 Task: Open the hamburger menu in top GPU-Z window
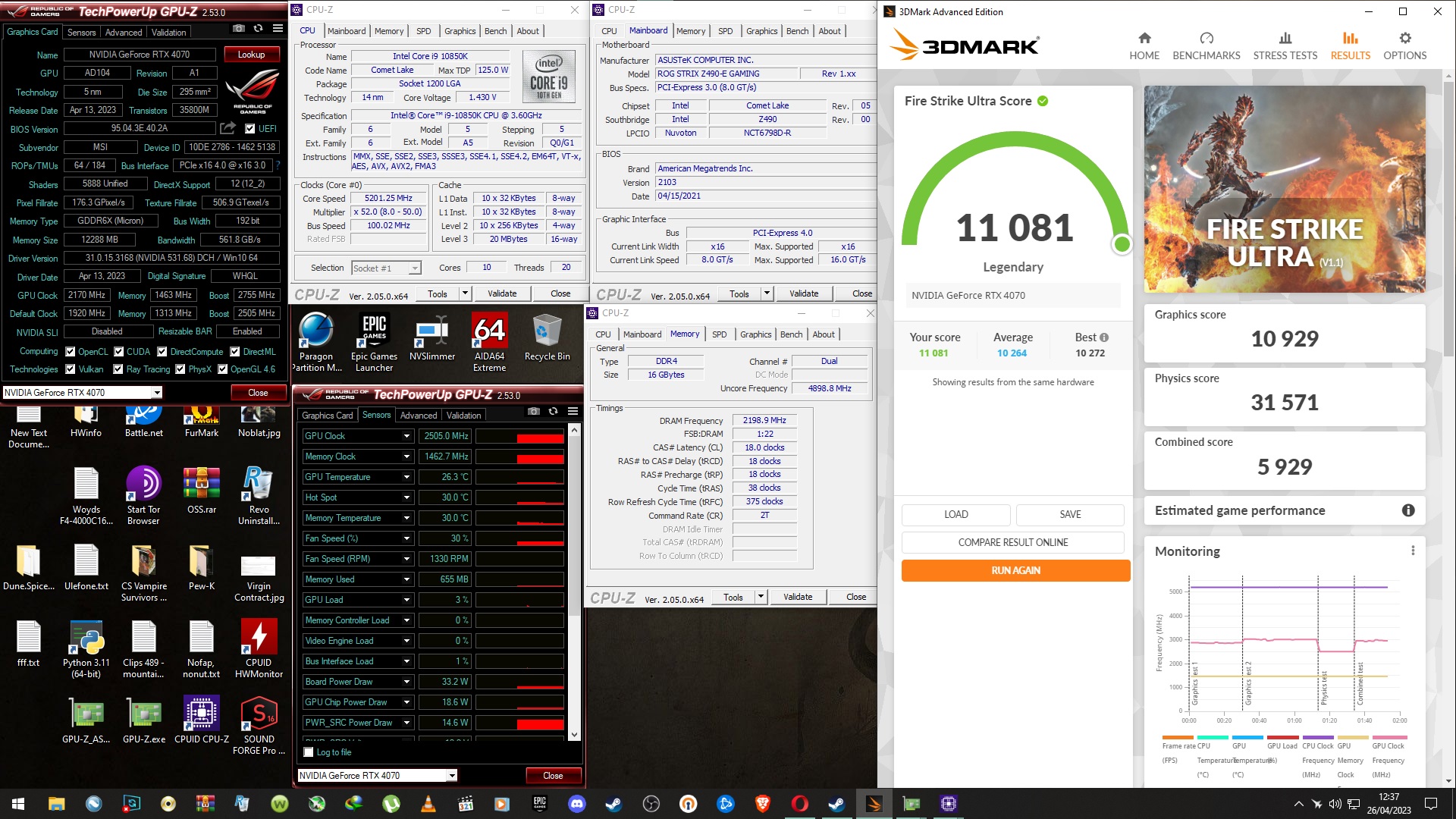coord(278,29)
